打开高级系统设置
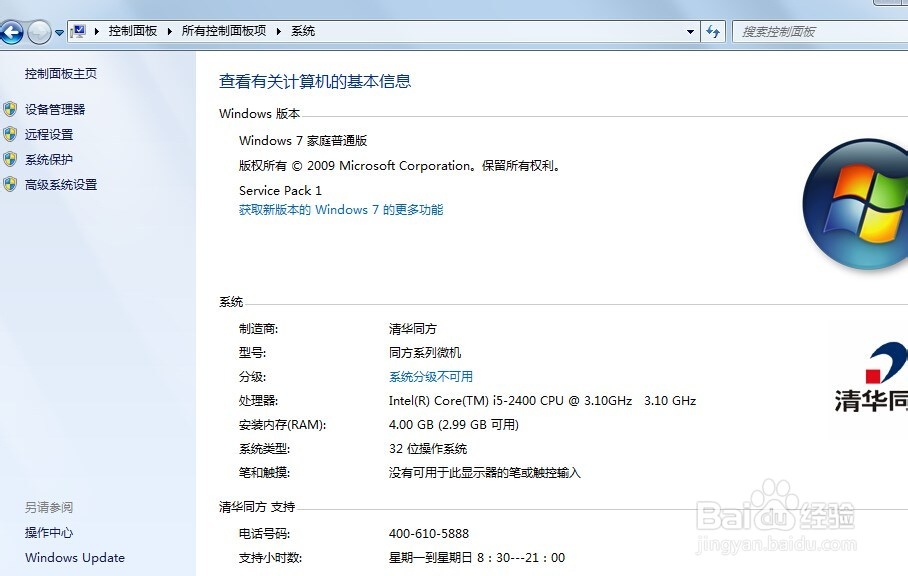The width and height of the screenshot is (908, 576). click(62, 185)
